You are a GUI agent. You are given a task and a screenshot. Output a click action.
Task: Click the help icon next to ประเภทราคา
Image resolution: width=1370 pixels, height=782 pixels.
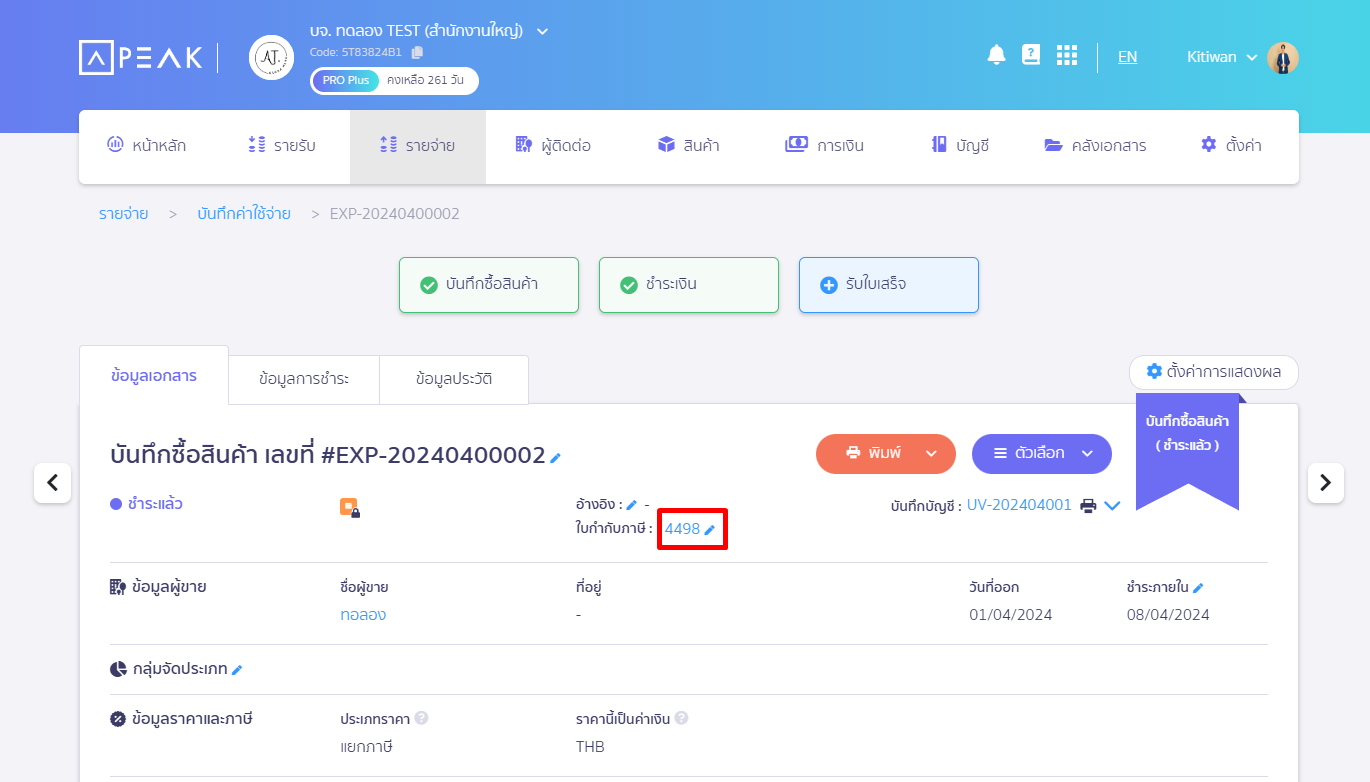pos(422,718)
